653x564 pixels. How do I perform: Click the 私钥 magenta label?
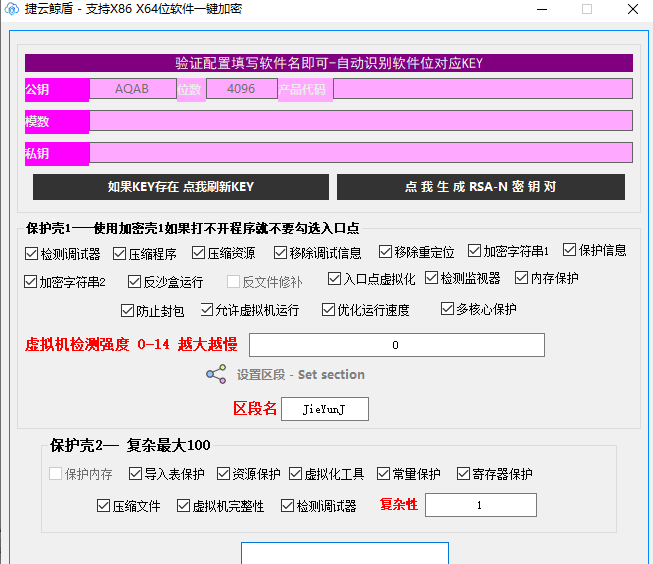point(57,154)
